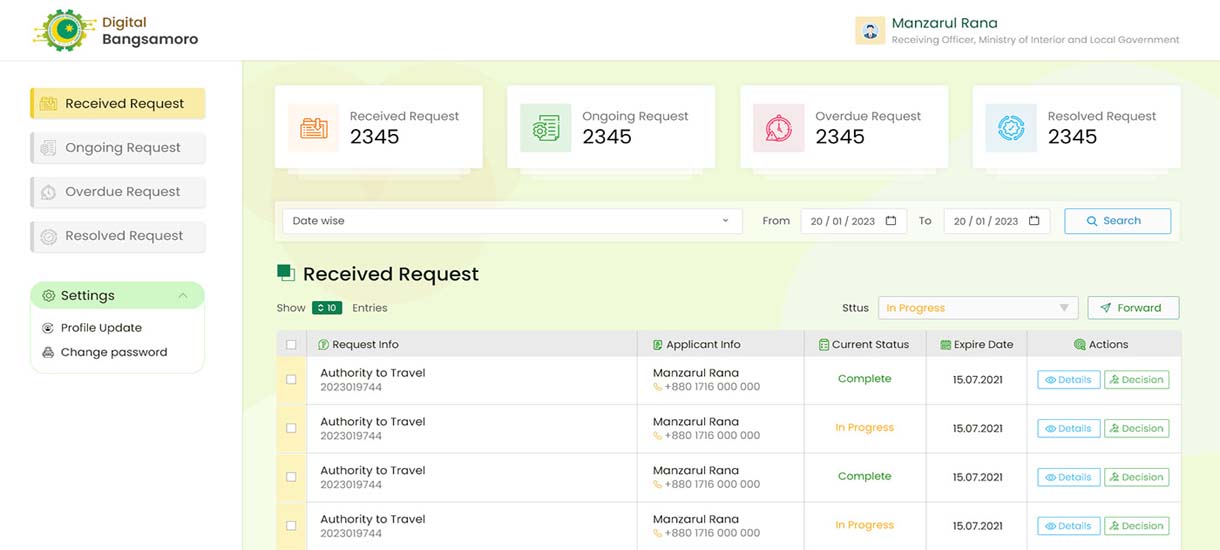Open the In Progress status filter dropdown

978,308
